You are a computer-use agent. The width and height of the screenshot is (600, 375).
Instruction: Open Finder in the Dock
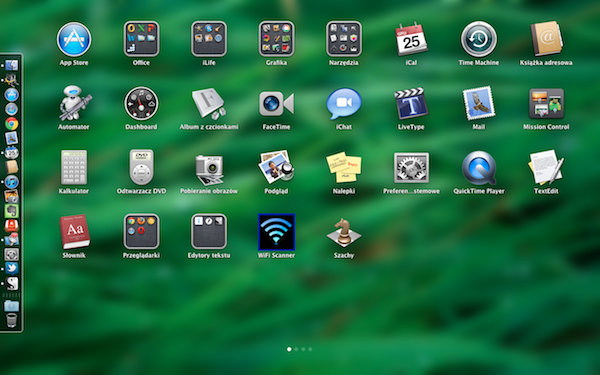[11, 65]
